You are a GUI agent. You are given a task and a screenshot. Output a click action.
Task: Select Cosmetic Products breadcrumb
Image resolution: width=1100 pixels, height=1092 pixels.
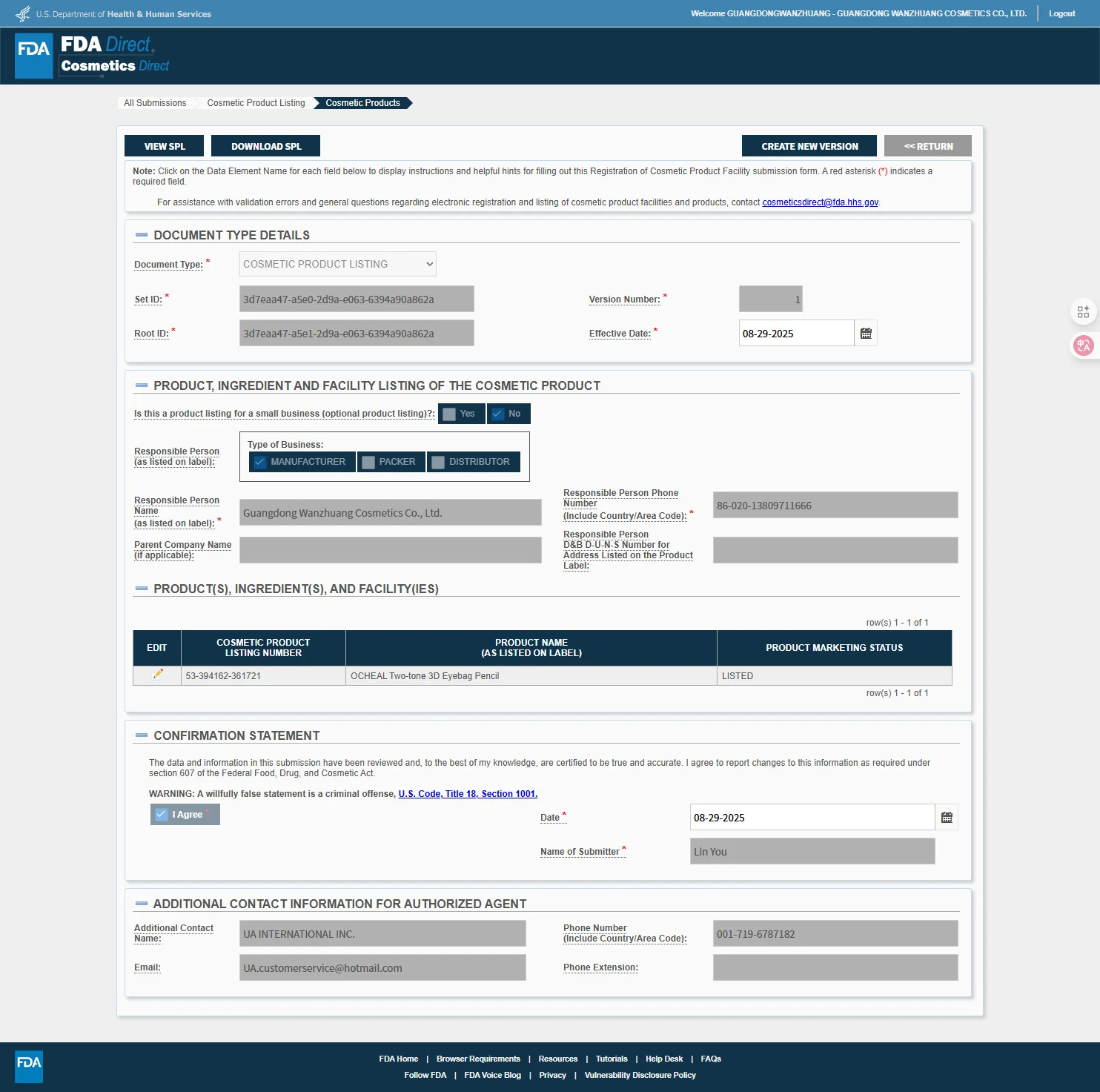[x=362, y=103]
